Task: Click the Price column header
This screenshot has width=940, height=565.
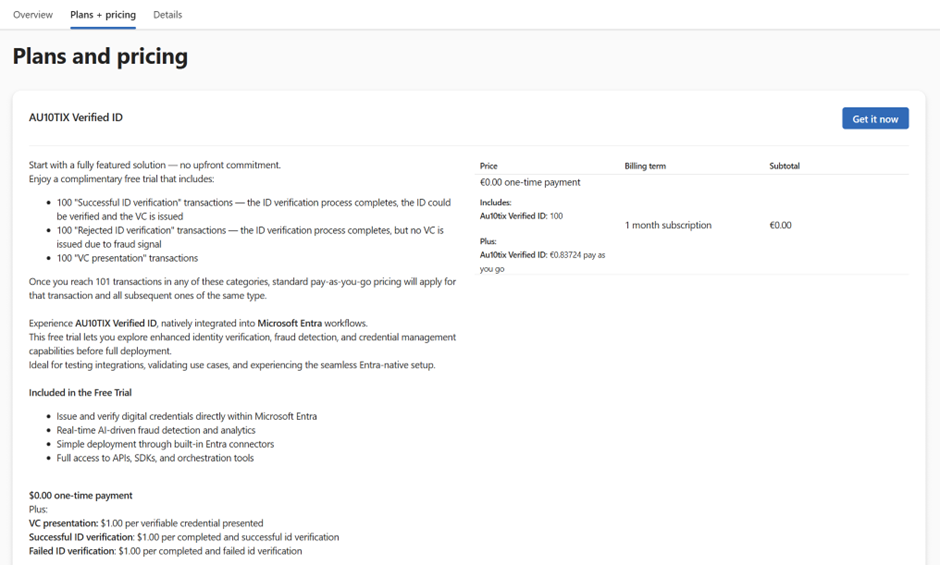Action: coord(489,166)
